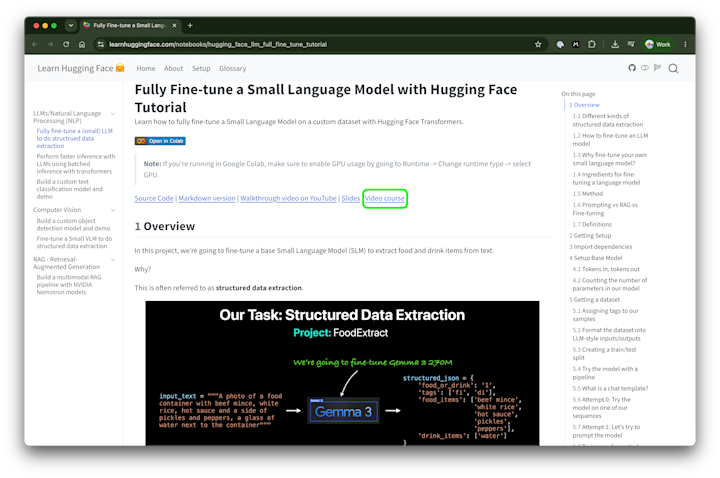Viewport: 720px width, 478px height.
Task: Open Build a custom object detection link
Action: pyautogui.click(x=73, y=225)
